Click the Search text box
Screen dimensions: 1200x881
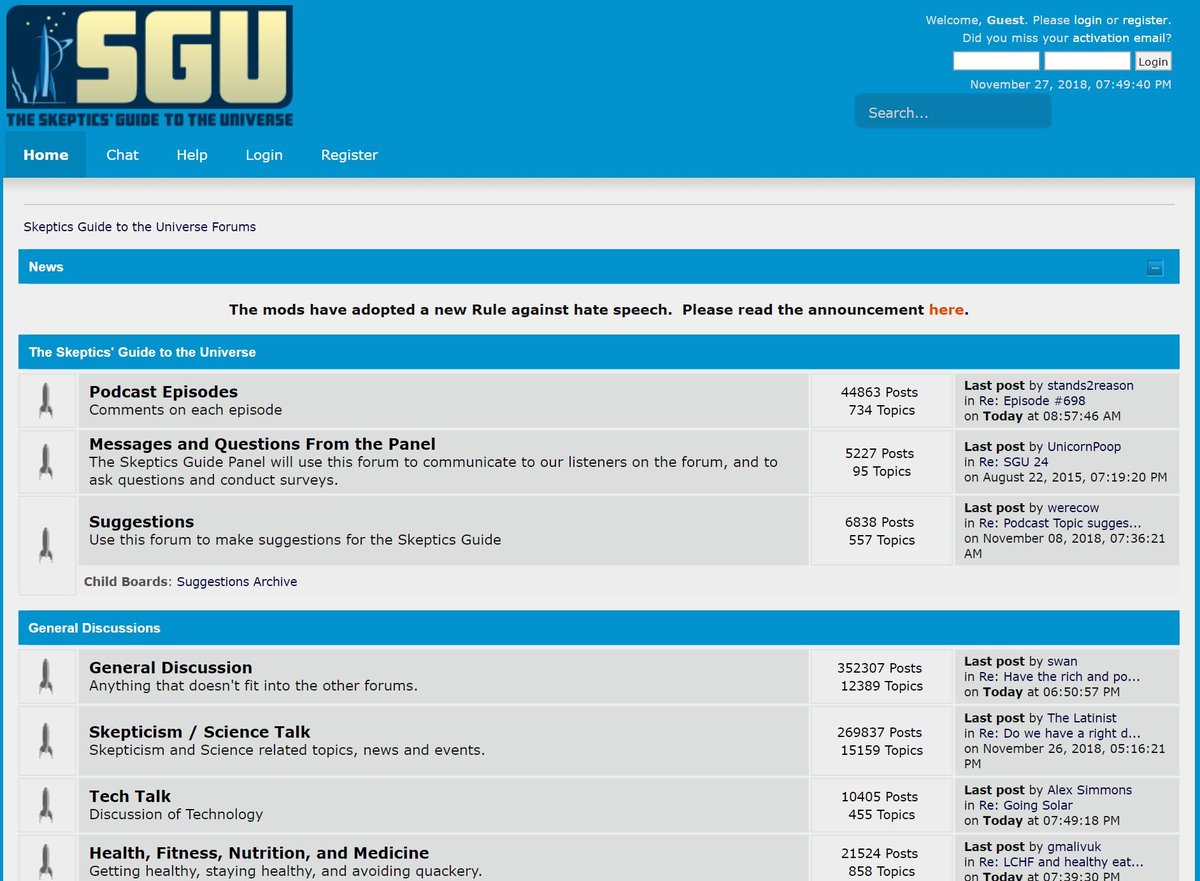coord(952,113)
